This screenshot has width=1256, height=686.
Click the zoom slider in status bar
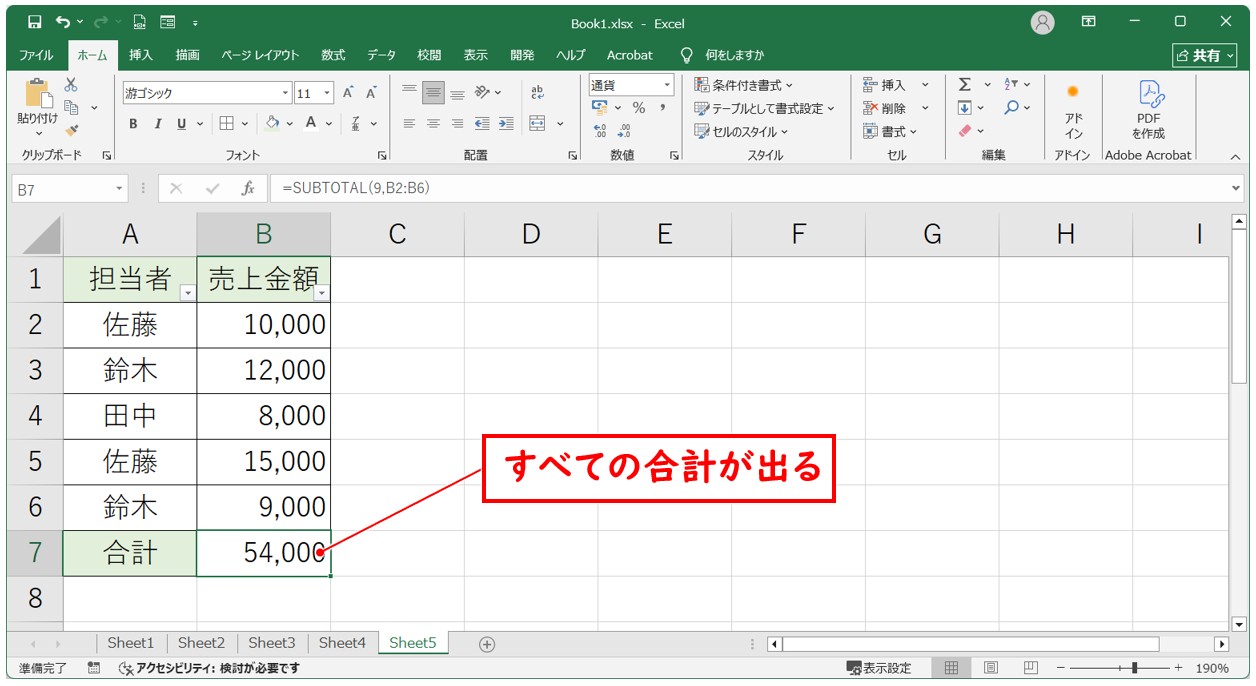tap(1133, 668)
